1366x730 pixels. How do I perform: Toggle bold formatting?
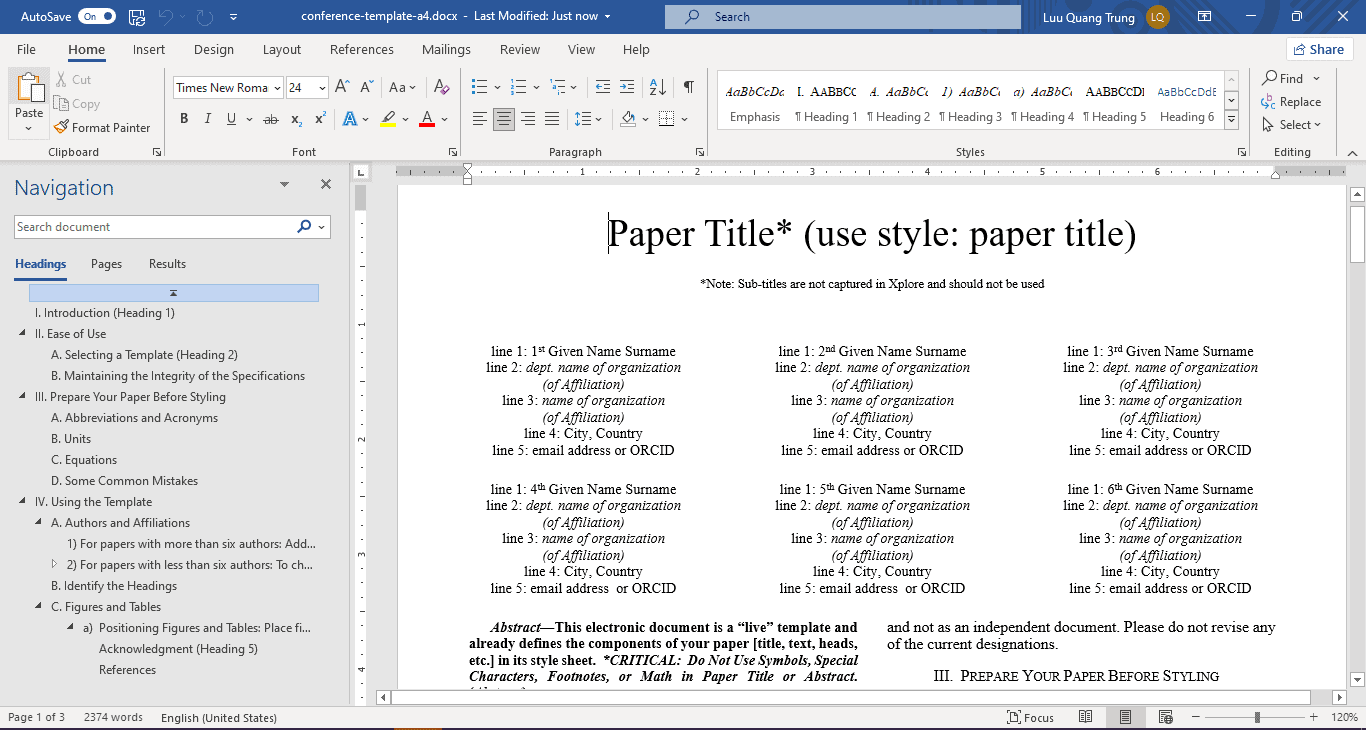click(x=184, y=117)
